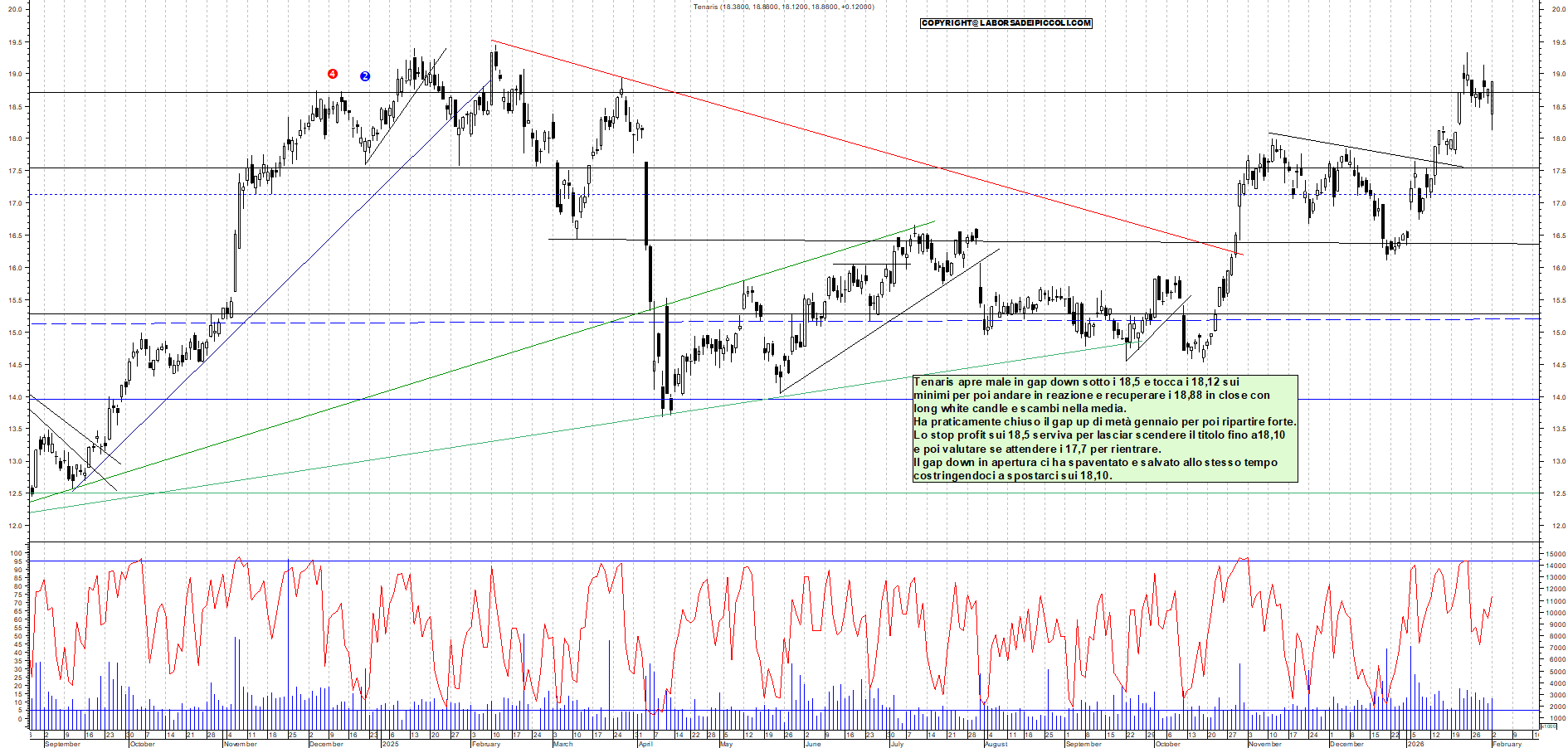Click the 15000 label on the volume scale
This screenshot has width=1568, height=748.
pyautogui.click(x=1555, y=554)
